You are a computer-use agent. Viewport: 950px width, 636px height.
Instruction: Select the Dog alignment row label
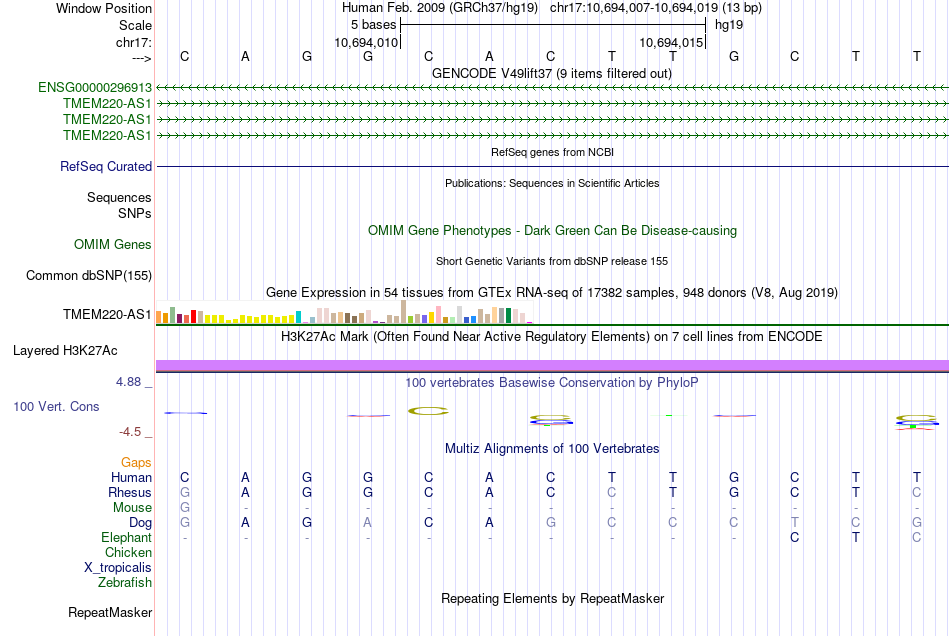(140, 522)
